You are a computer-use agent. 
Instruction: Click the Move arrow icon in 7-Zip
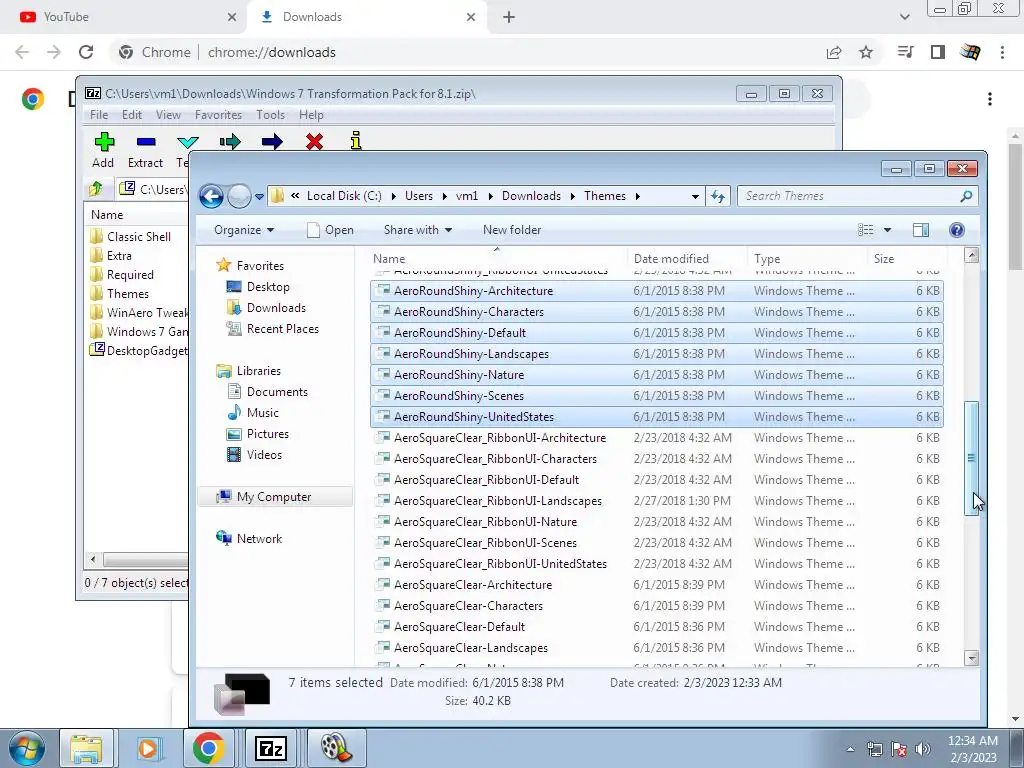[x=272, y=142]
